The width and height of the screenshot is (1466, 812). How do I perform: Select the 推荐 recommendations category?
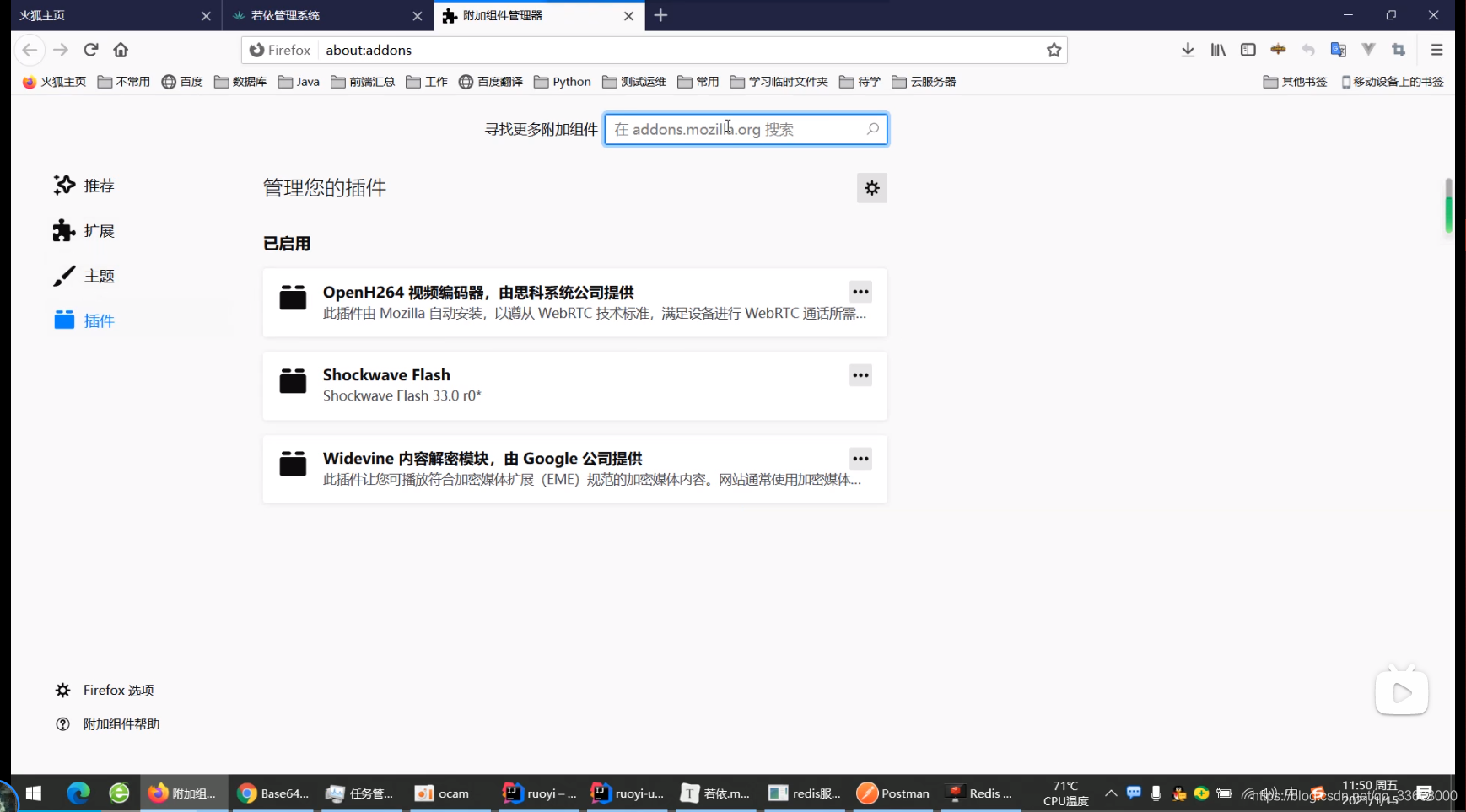pos(84,186)
